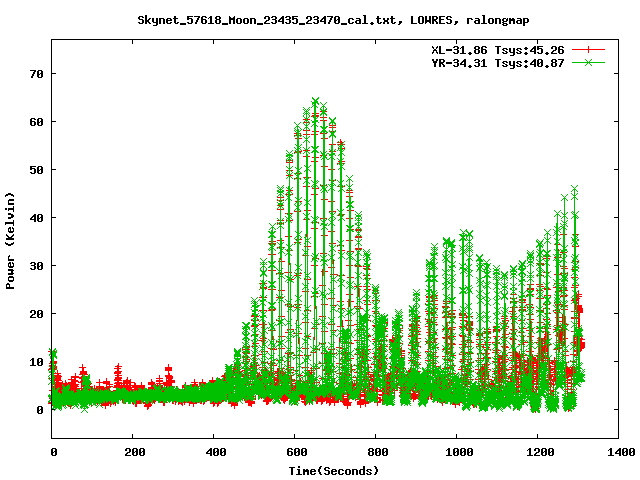Click the y-axis tick label 30
The width and height of the screenshot is (640, 480).
[x=36, y=266]
